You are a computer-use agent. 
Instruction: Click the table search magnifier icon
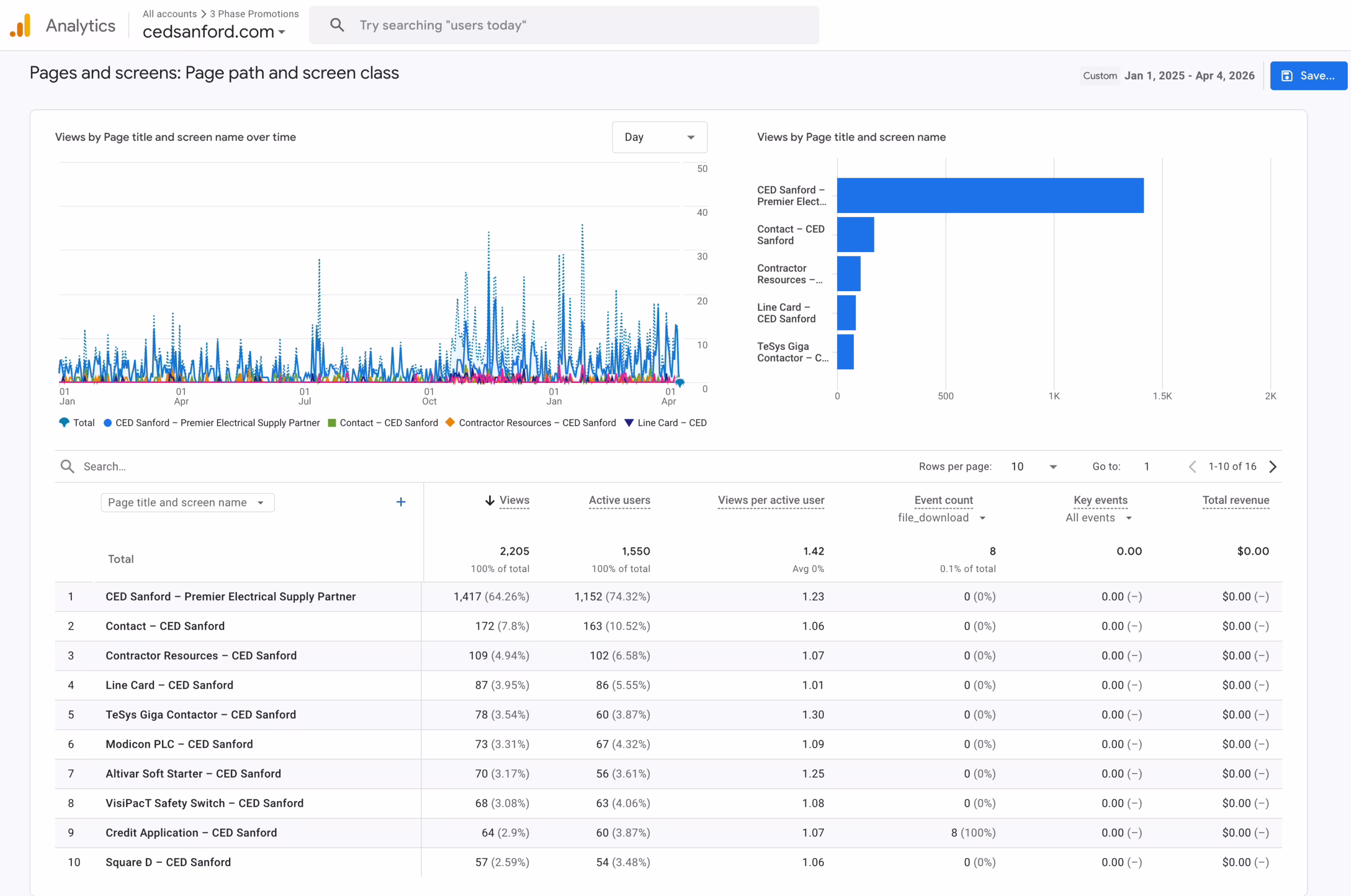click(x=68, y=466)
